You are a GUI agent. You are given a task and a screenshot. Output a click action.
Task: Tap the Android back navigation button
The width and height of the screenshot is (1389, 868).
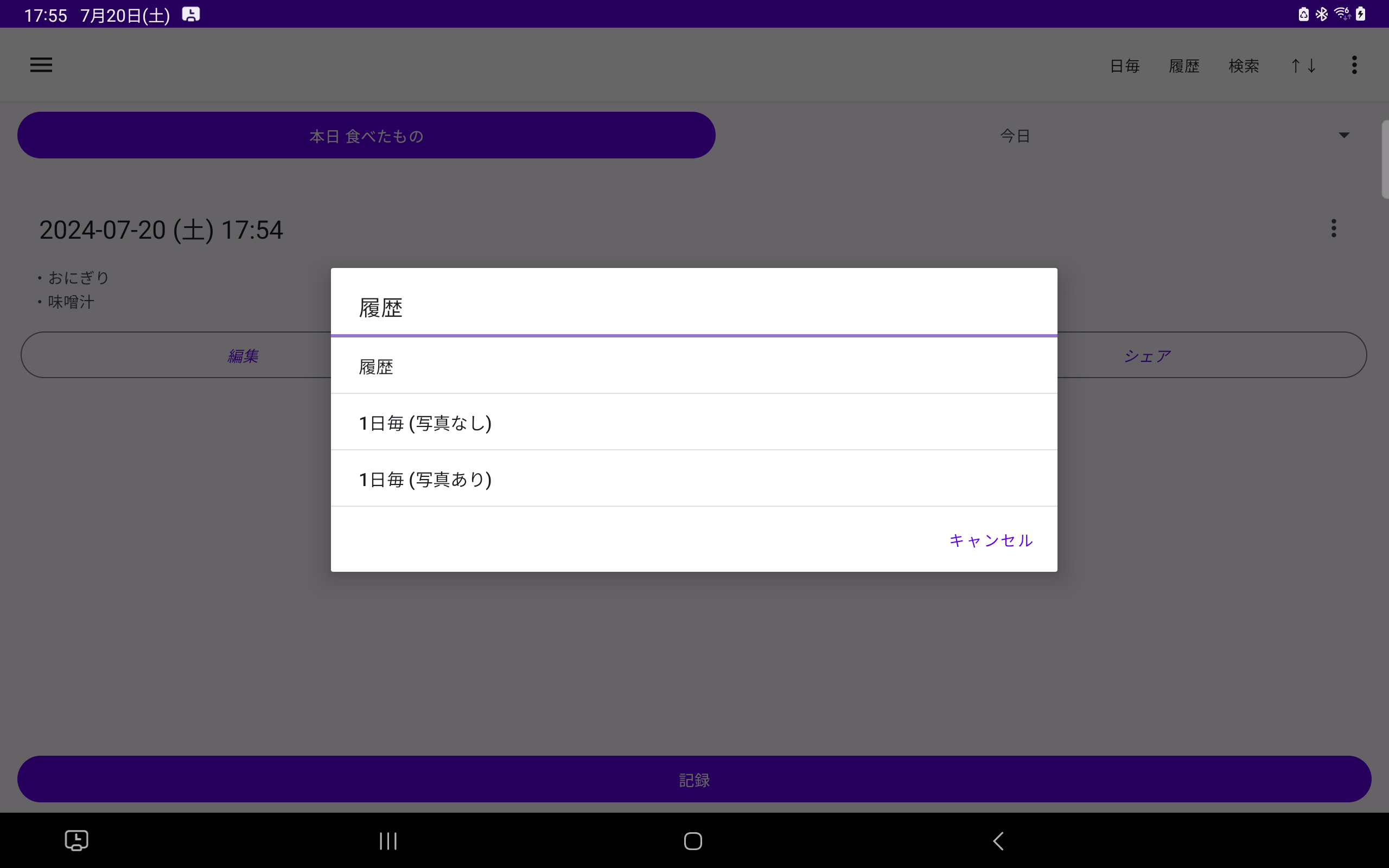pos(998,840)
